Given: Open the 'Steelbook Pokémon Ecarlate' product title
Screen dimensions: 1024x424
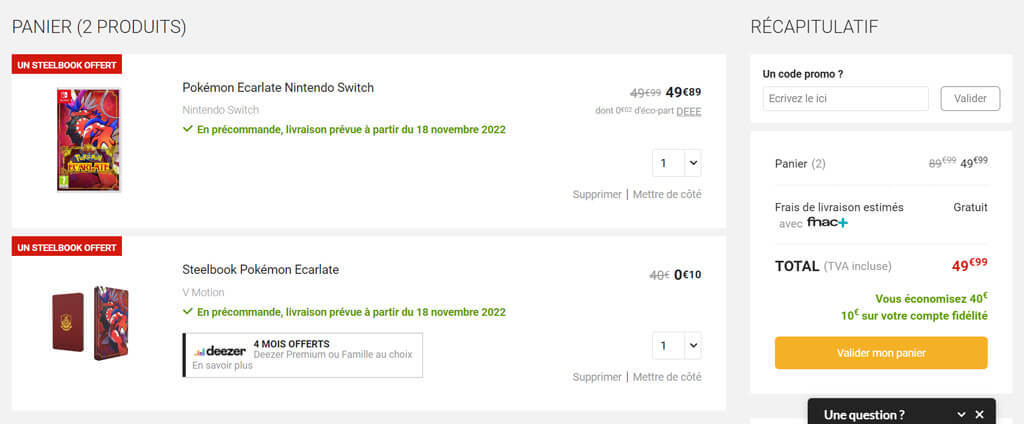Looking at the screenshot, I should point(260,270).
